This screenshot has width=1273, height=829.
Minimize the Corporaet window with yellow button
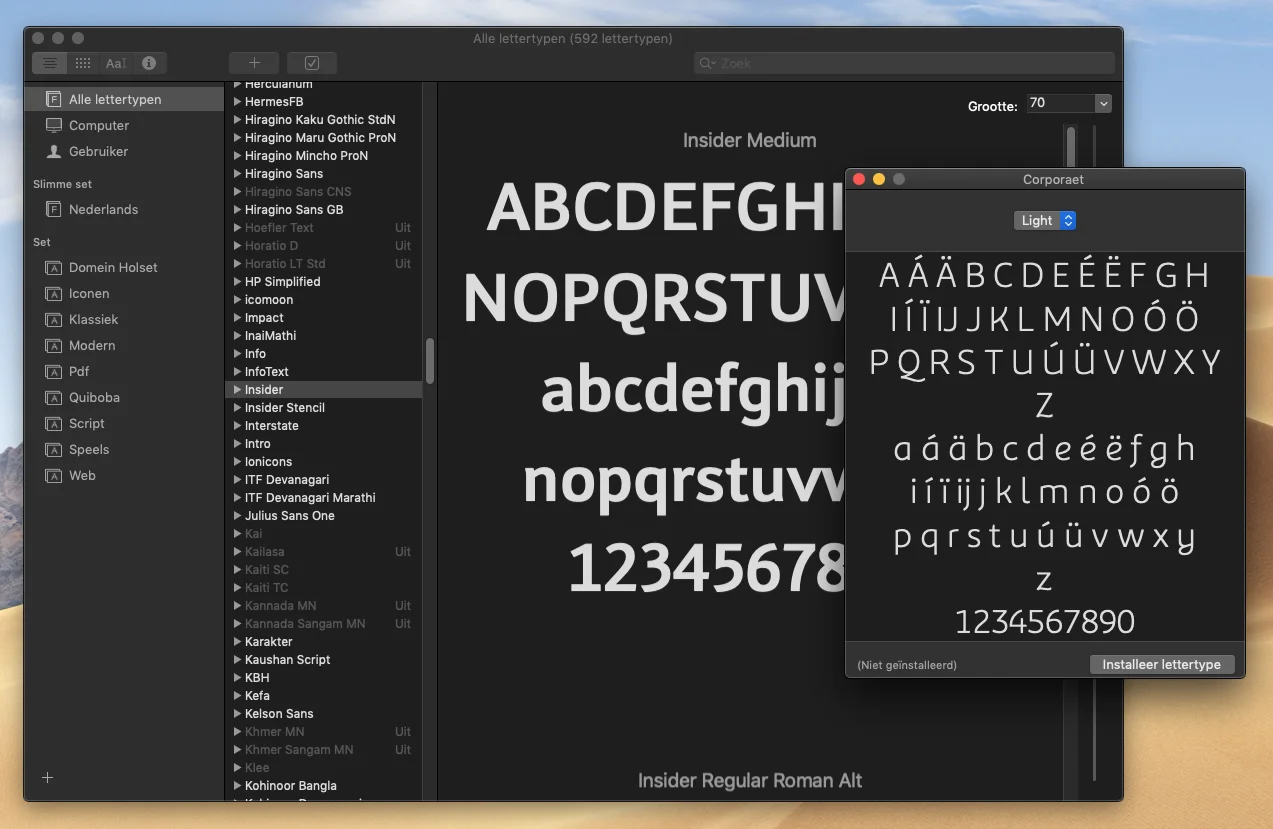click(879, 179)
